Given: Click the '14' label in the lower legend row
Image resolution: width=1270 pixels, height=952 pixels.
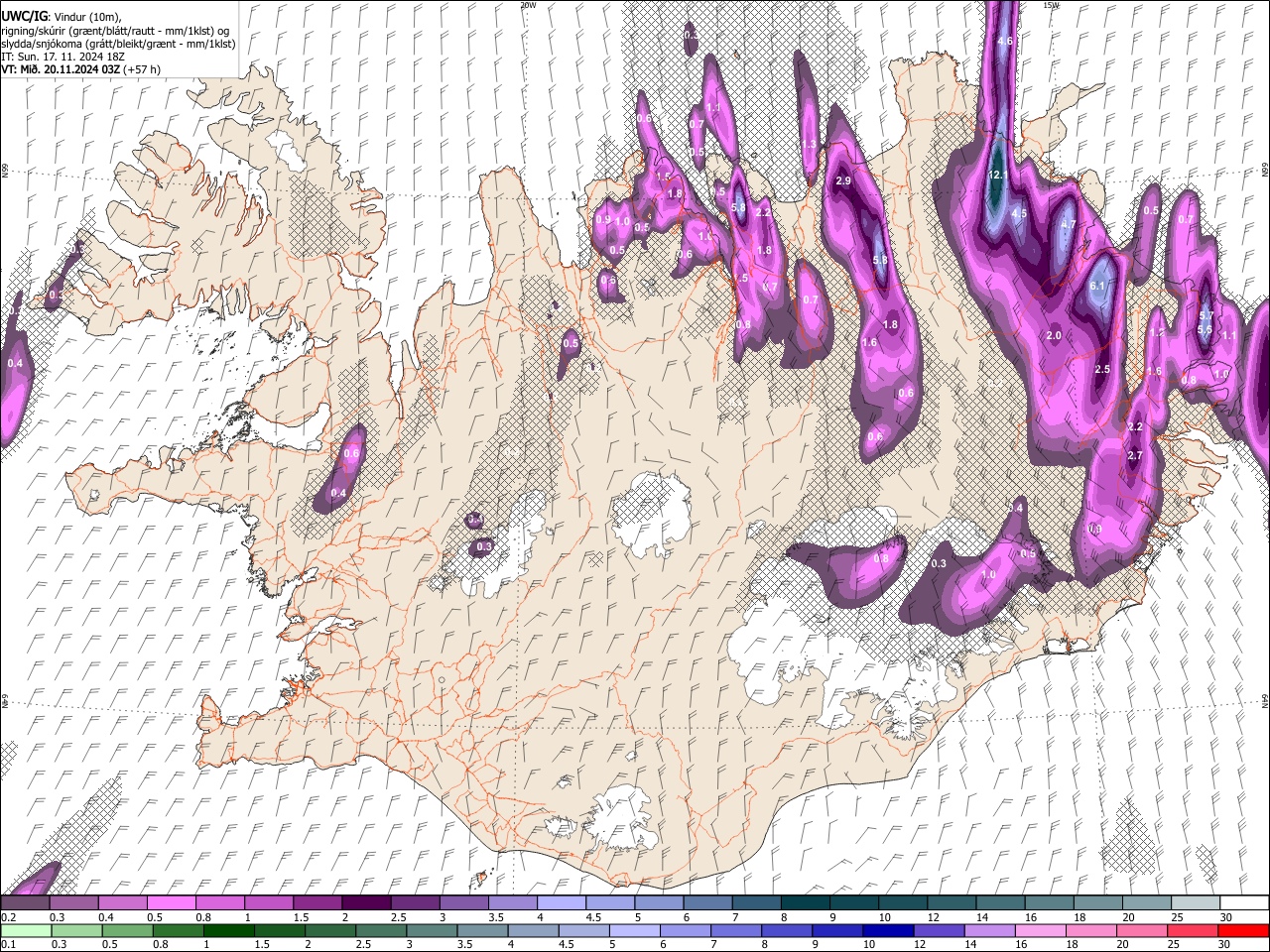Looking at the screenshot, I should click(972, 944).
